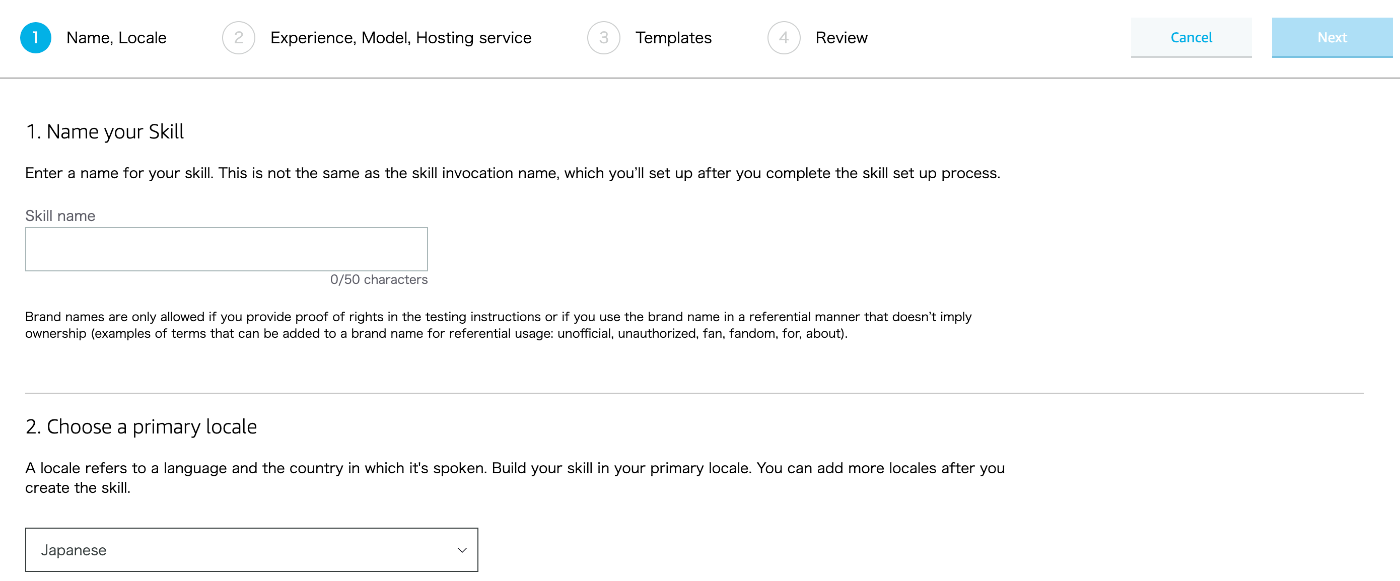The image size is (1400, 581).
Task: Click the Skill name field label
Action: tap(60, 216)
